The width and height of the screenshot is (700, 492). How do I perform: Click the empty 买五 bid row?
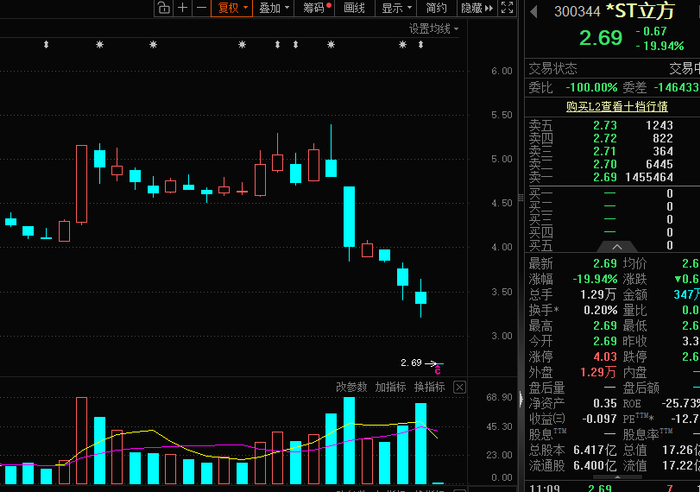(612, 246)
